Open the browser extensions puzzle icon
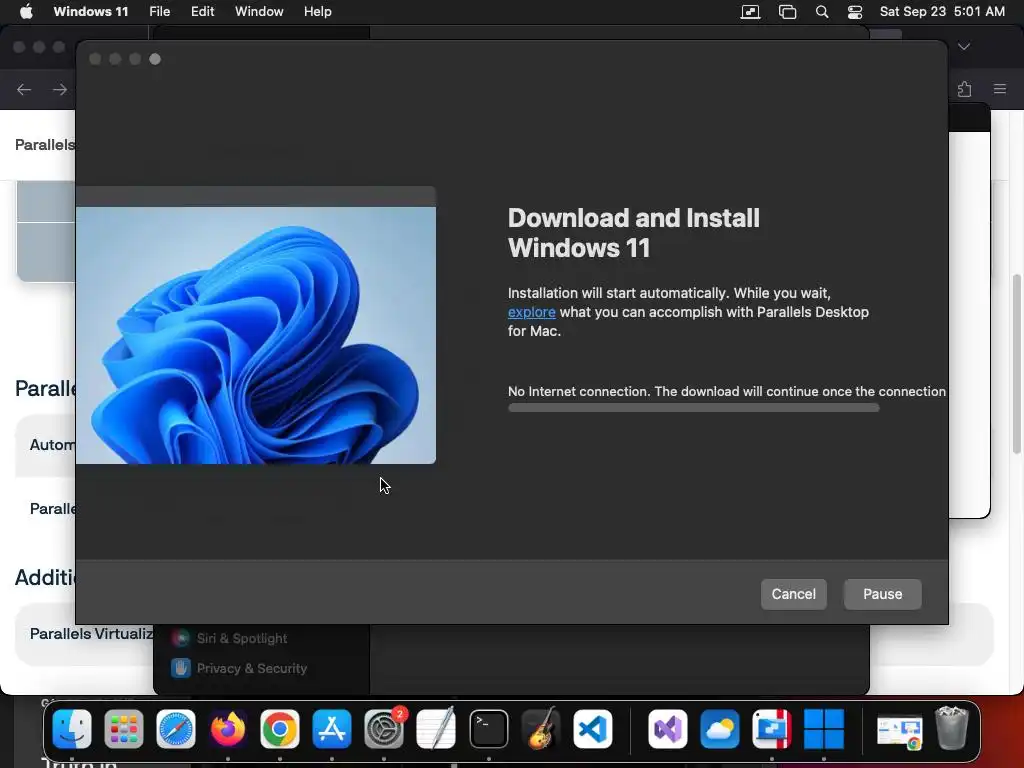This screenshot has height=768, width=1024. click(965, 89)
